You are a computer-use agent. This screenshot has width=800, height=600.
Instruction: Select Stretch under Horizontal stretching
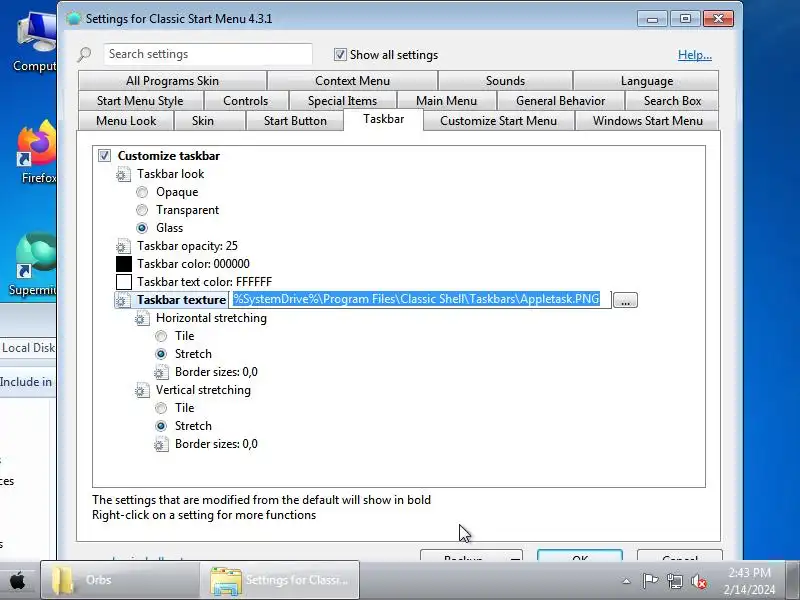pyautogui.click(x=161, y=354)
